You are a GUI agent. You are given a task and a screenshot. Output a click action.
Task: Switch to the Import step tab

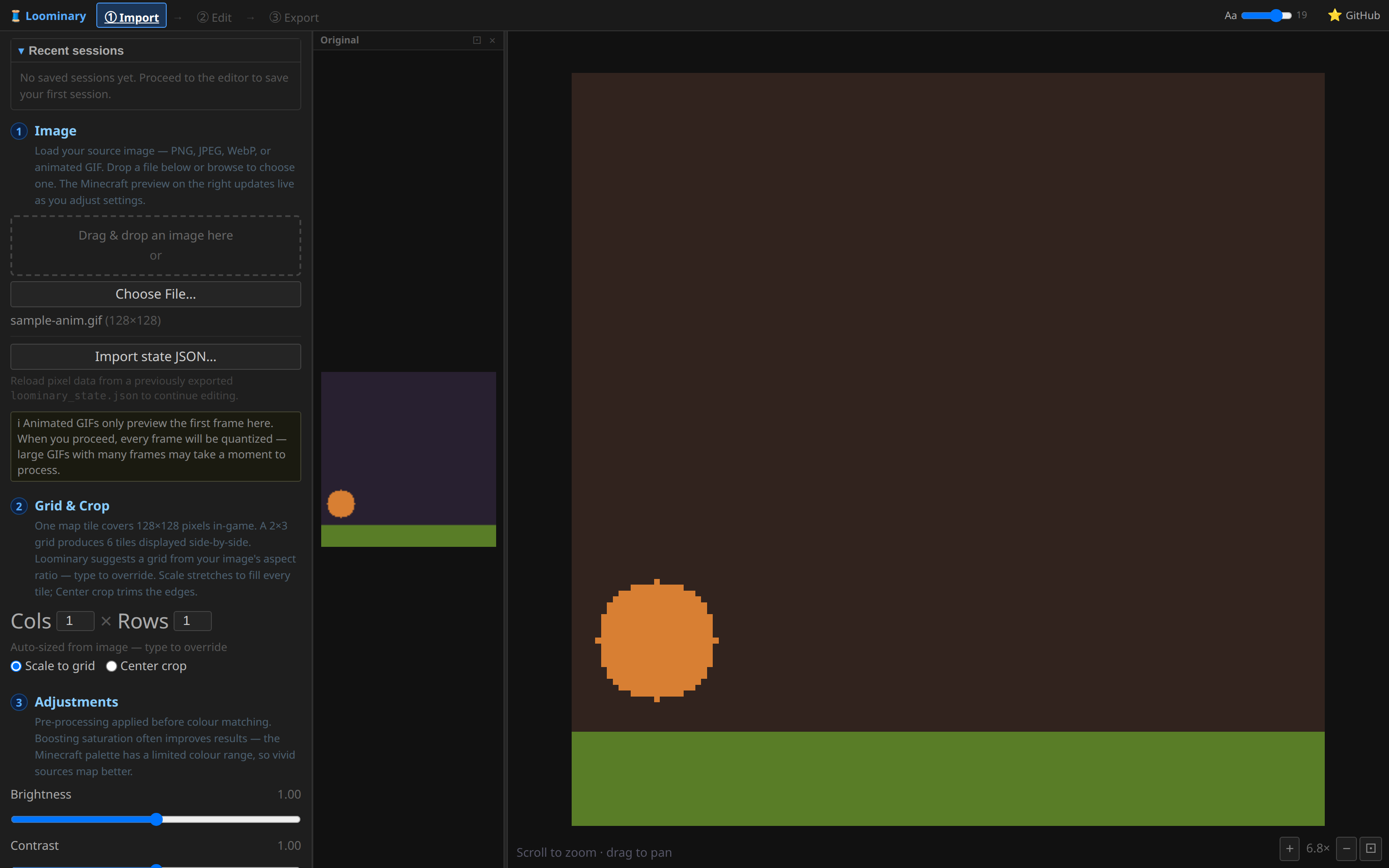132,16
